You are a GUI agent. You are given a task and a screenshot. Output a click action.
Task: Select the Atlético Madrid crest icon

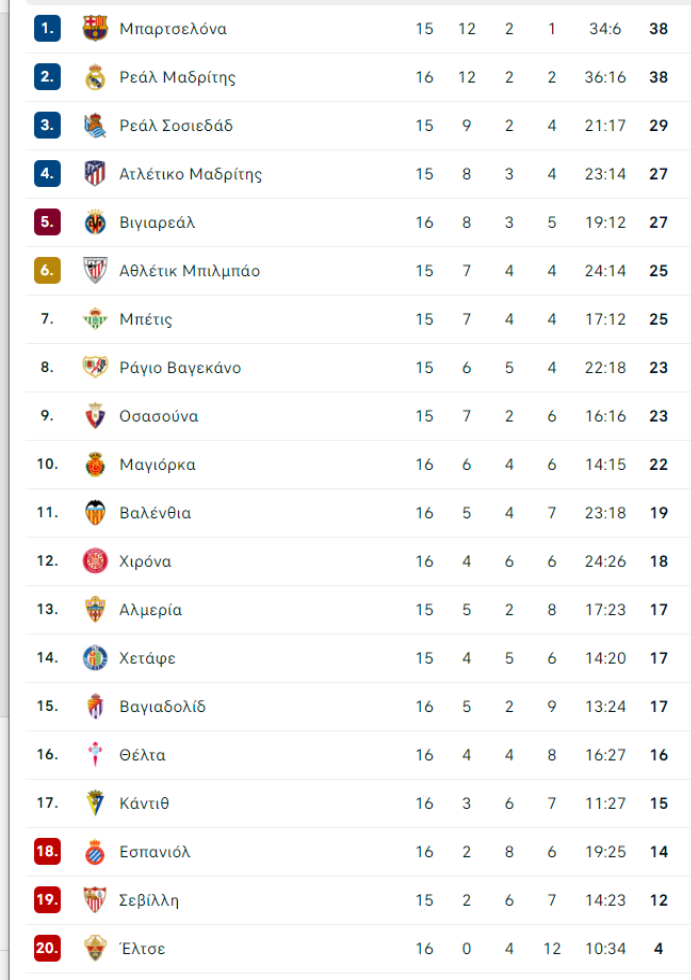point(95,174)
